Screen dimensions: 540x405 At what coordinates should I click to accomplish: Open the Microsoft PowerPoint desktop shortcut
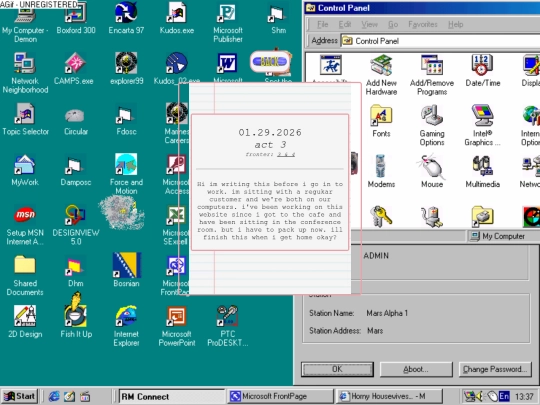tap(177, 326)
